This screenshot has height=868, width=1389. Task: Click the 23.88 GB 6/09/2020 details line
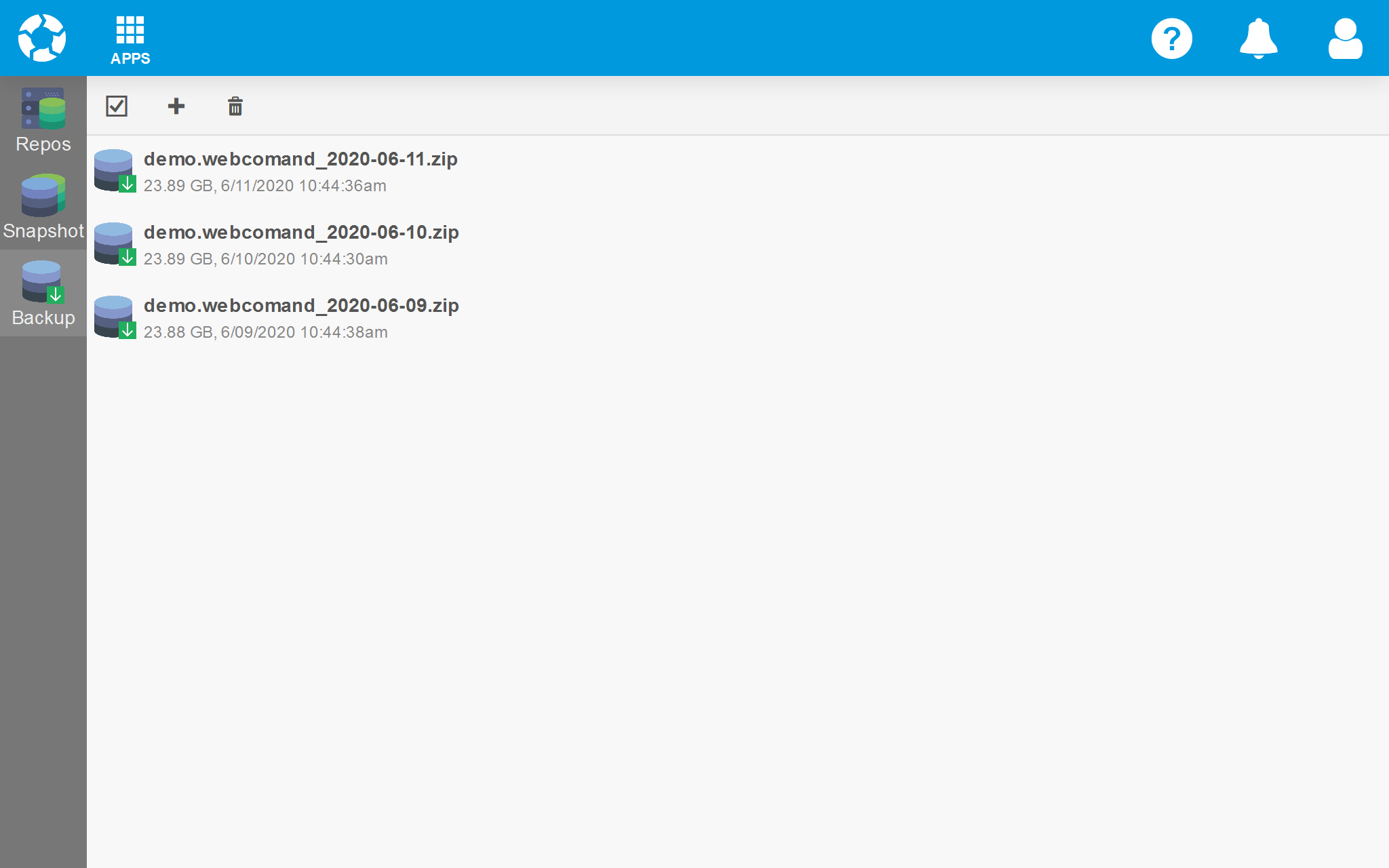tap(265, 332)
